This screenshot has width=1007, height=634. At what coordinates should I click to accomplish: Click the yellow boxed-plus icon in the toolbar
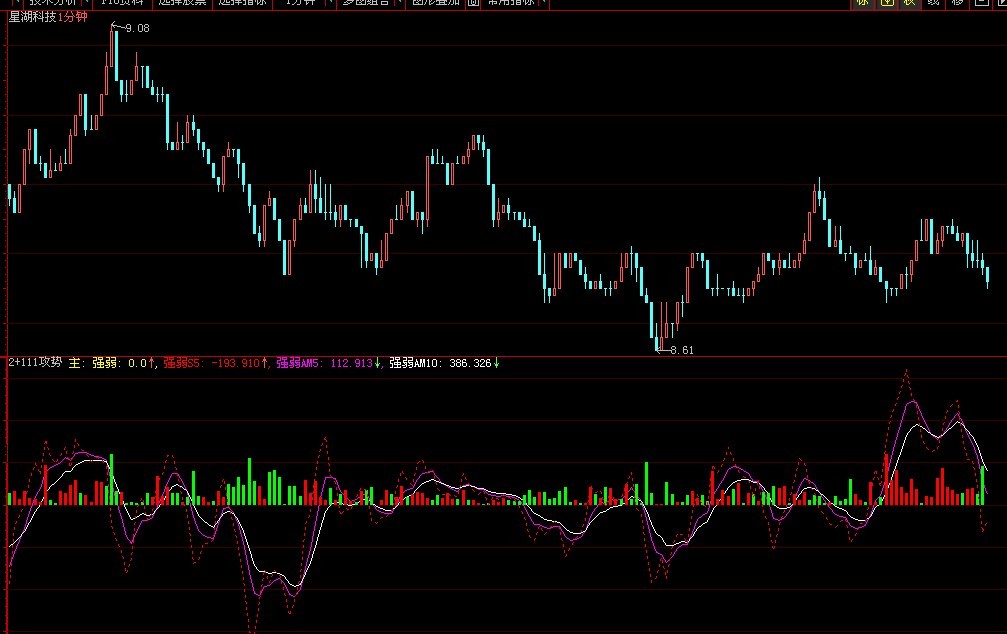click(886, 3)
